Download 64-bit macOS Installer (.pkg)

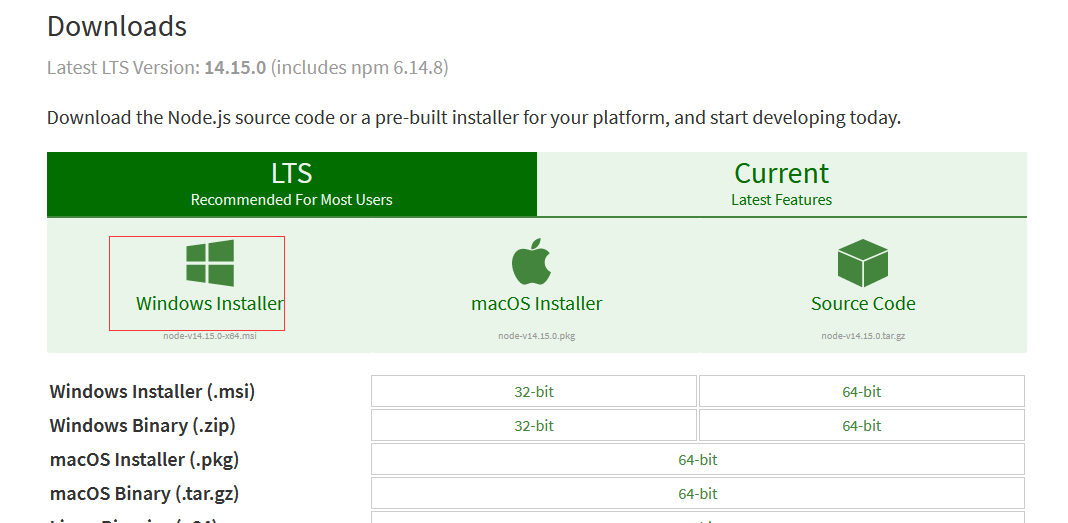coord(697,460)
